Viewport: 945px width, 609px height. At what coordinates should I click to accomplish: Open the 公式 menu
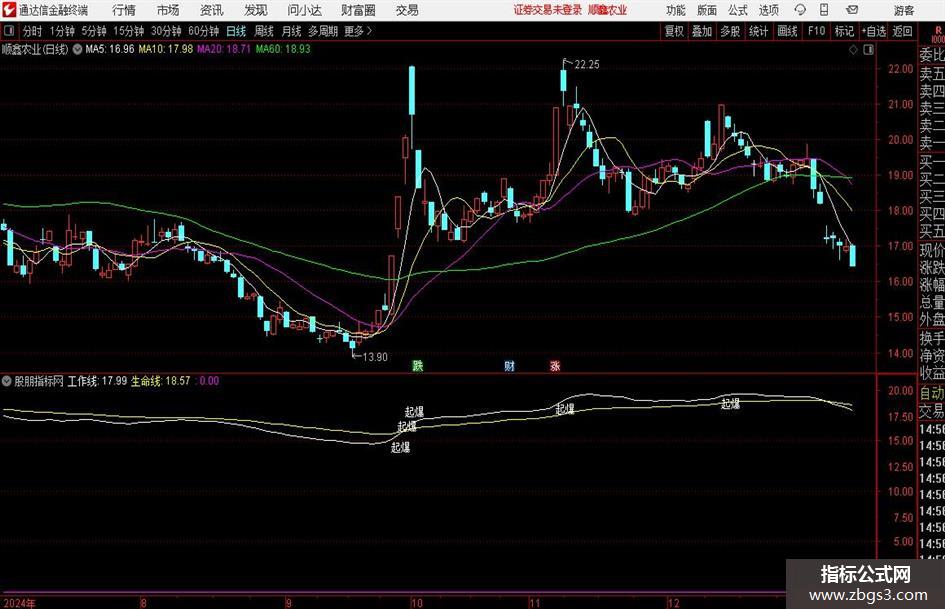pyautogui.click(x=737, y=10)
